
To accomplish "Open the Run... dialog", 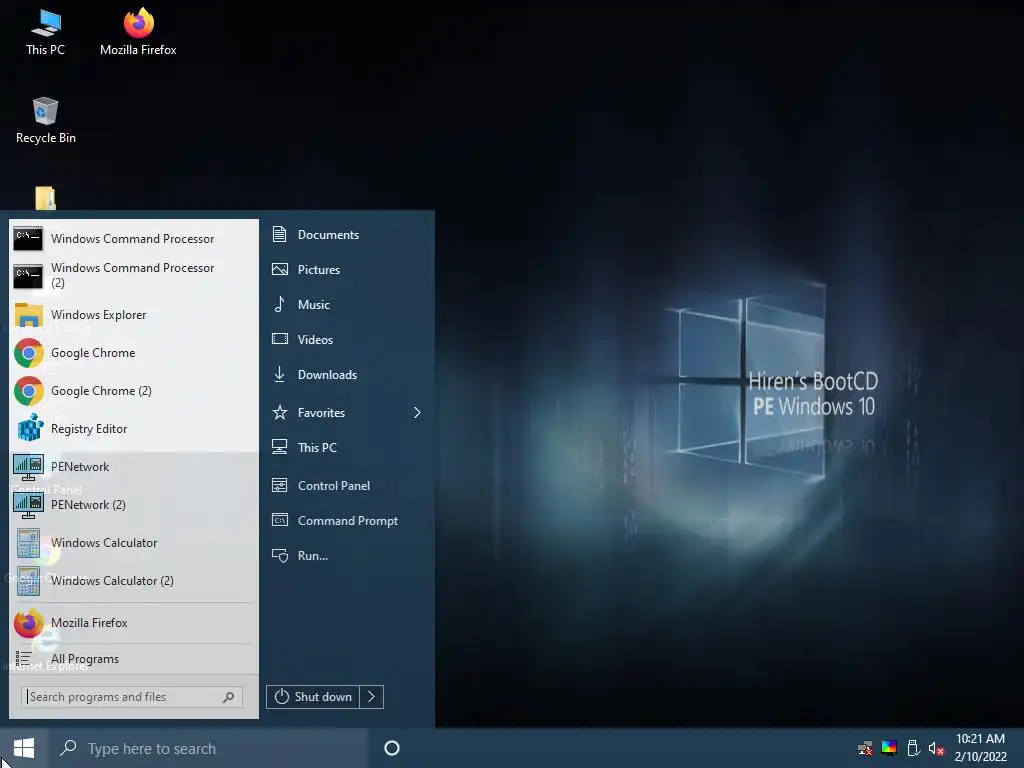I will click(x=346, y=556).
